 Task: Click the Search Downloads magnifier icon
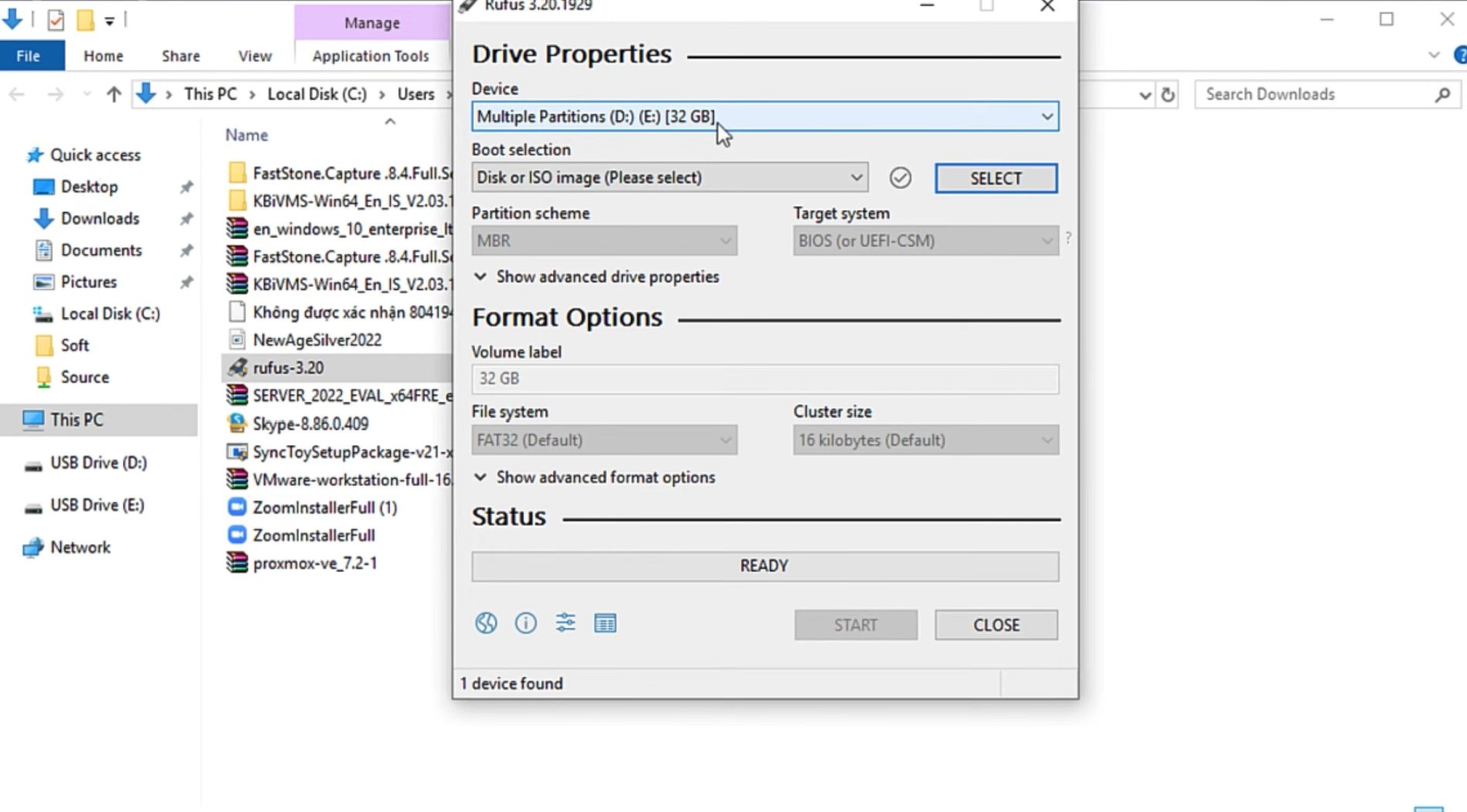(x=1442, y=94)
